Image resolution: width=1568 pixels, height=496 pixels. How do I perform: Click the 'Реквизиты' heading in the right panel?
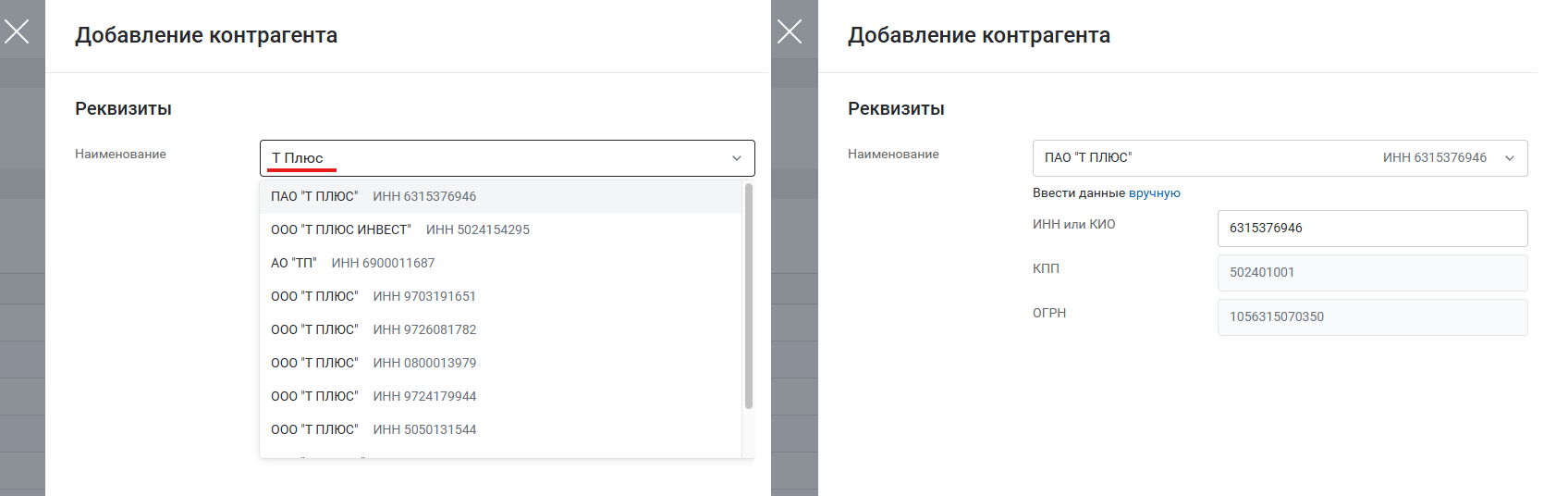tap(896, 109)
